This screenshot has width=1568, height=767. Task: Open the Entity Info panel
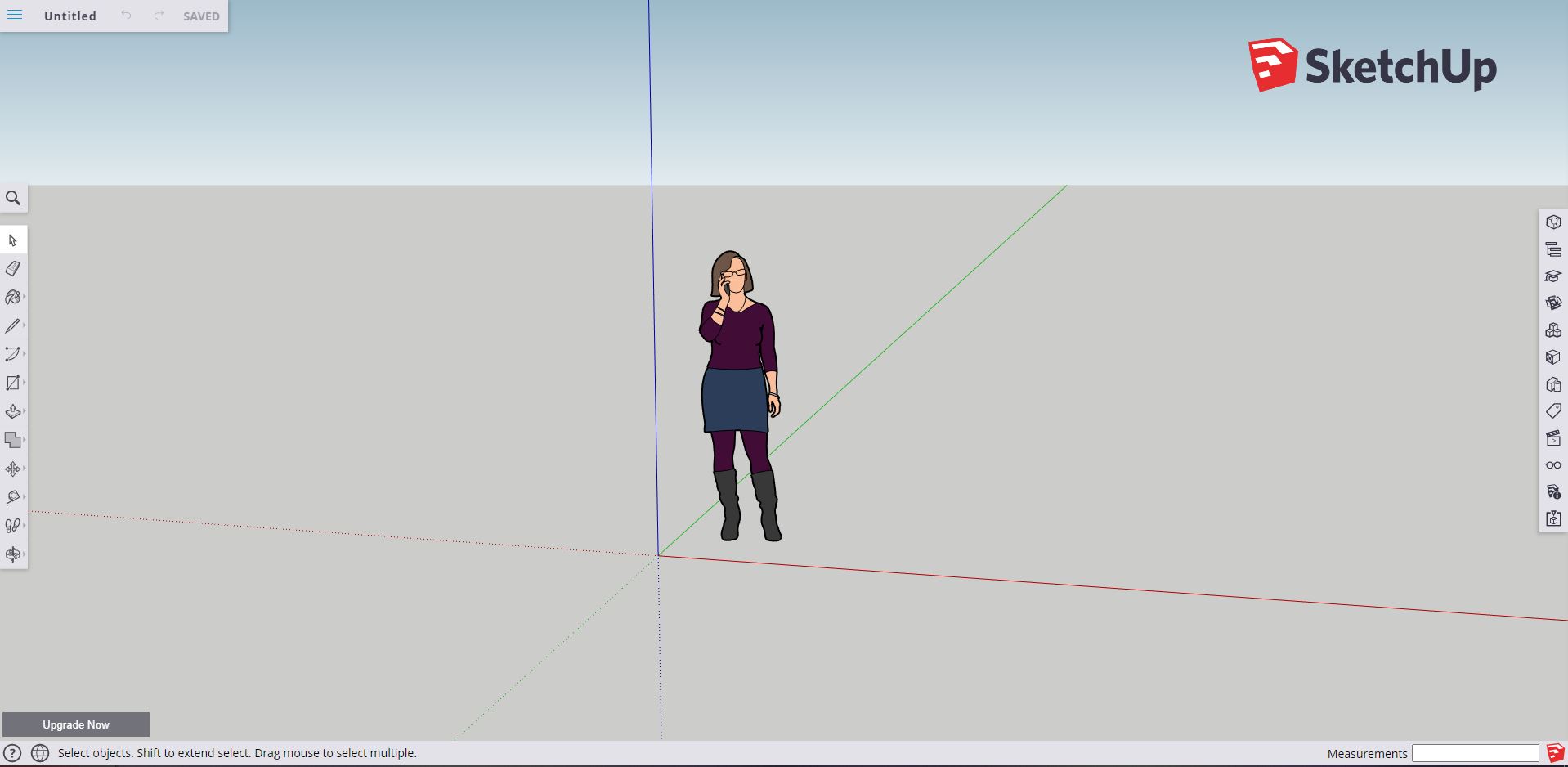1553,222
